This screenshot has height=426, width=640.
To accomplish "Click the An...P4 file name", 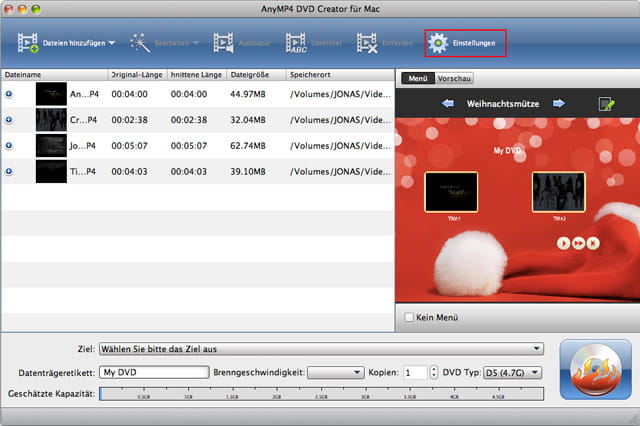I will 84,94.
